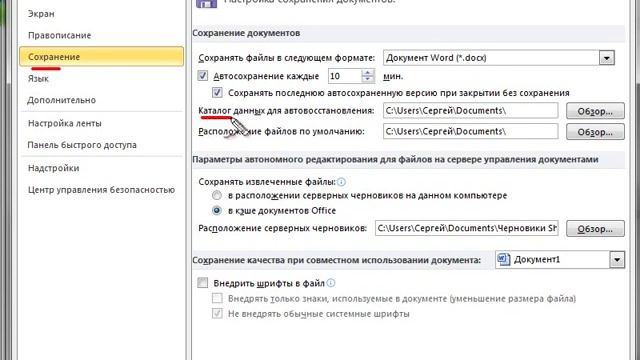Viewport: 640px width, 360px height.
Task: Open the Документ1 document selector dropdown
Action: [617, 260]
